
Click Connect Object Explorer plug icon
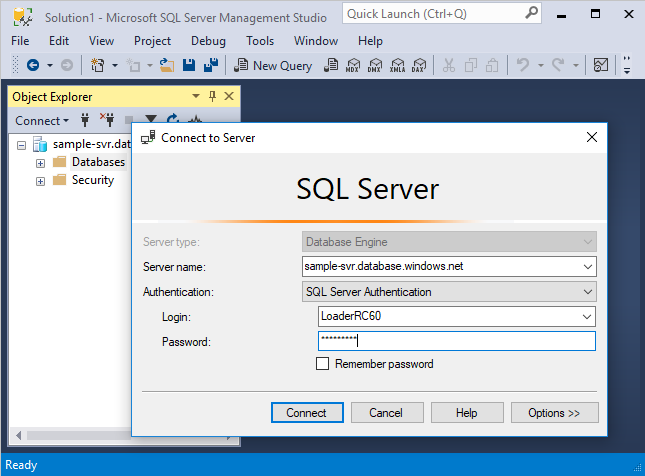[x=85, y=121]
